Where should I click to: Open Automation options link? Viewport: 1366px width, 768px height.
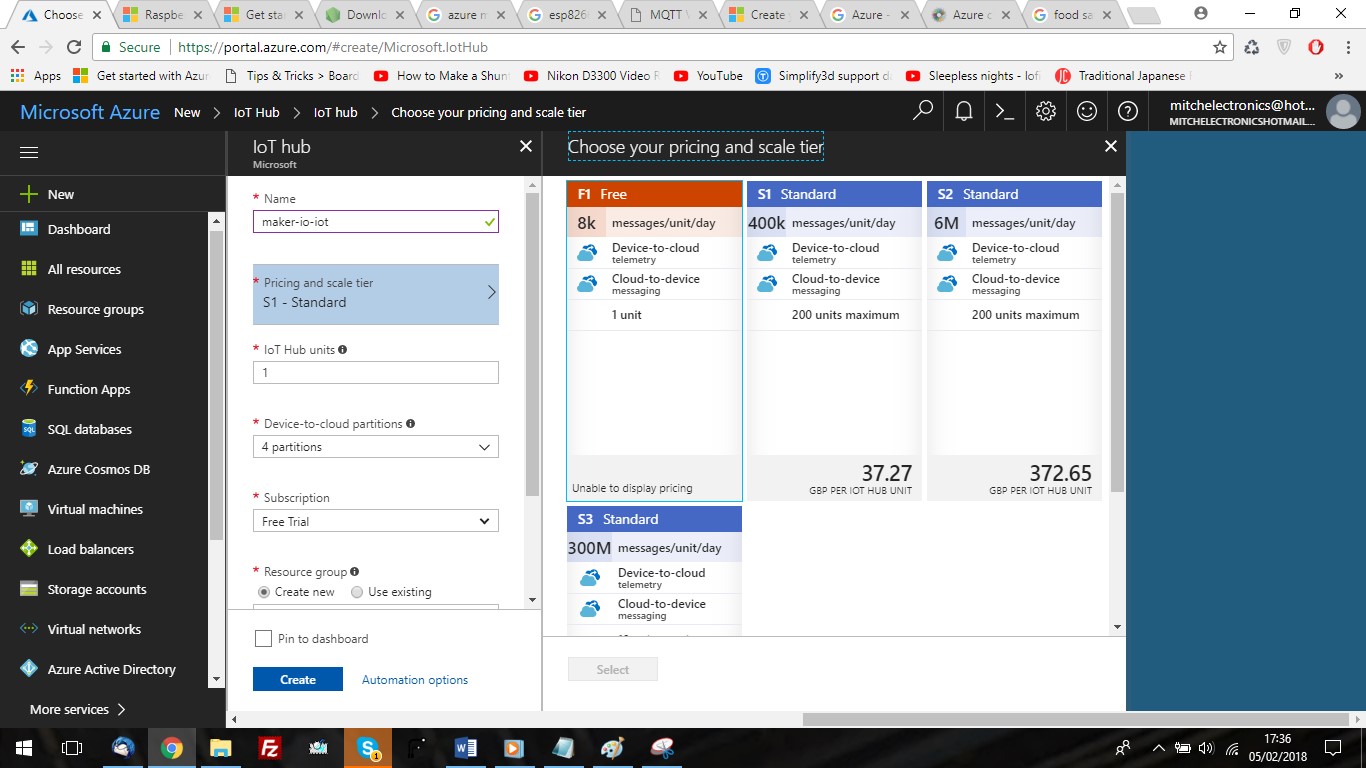point(414,679)
